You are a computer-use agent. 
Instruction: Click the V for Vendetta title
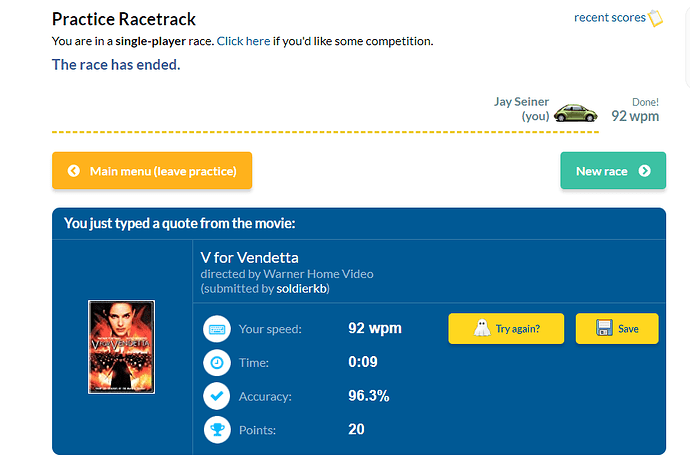(x=249, y=257)
